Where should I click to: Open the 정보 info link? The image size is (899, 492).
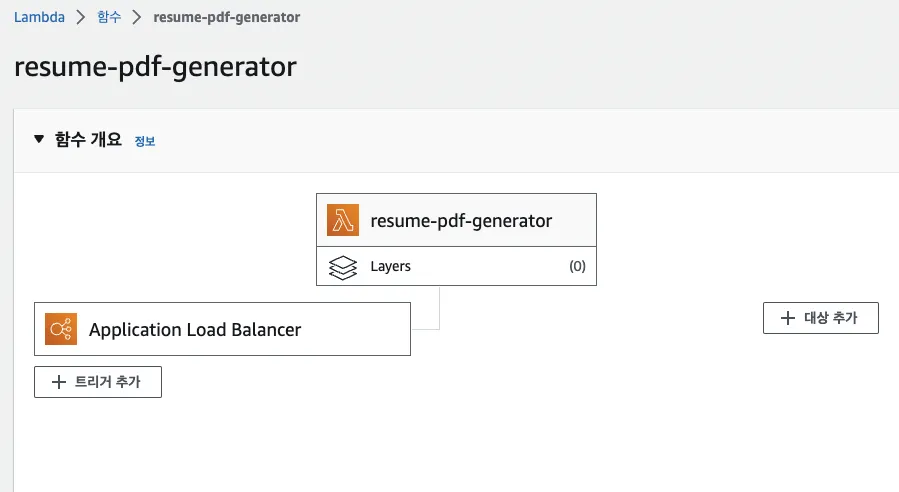click(x=145, y=141)
